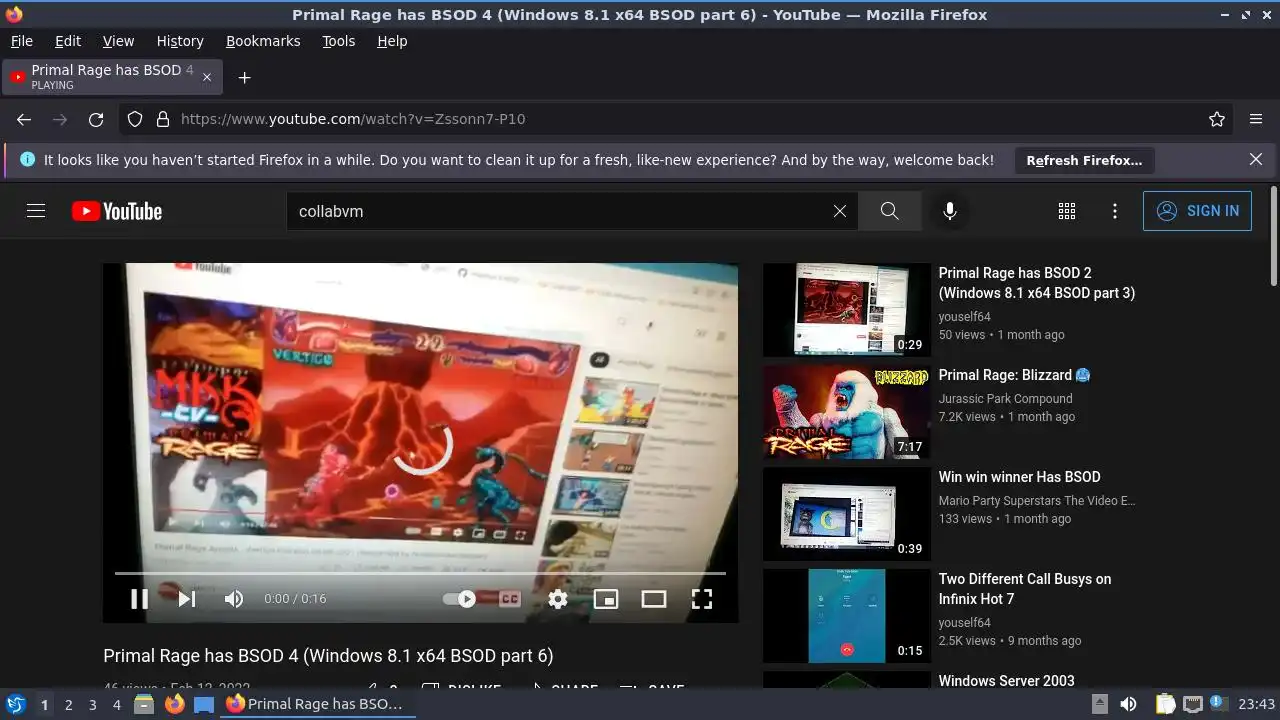The width and height of the screenshot is (1280, 720).
Task: Open the Edit menu
Action: coord(68,41)
